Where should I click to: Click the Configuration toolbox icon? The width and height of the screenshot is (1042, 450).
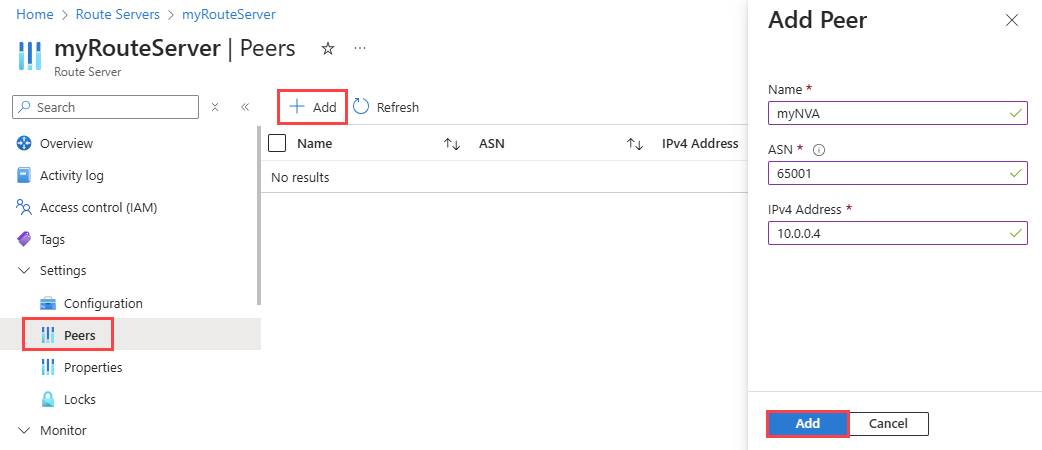pos(48,304)
